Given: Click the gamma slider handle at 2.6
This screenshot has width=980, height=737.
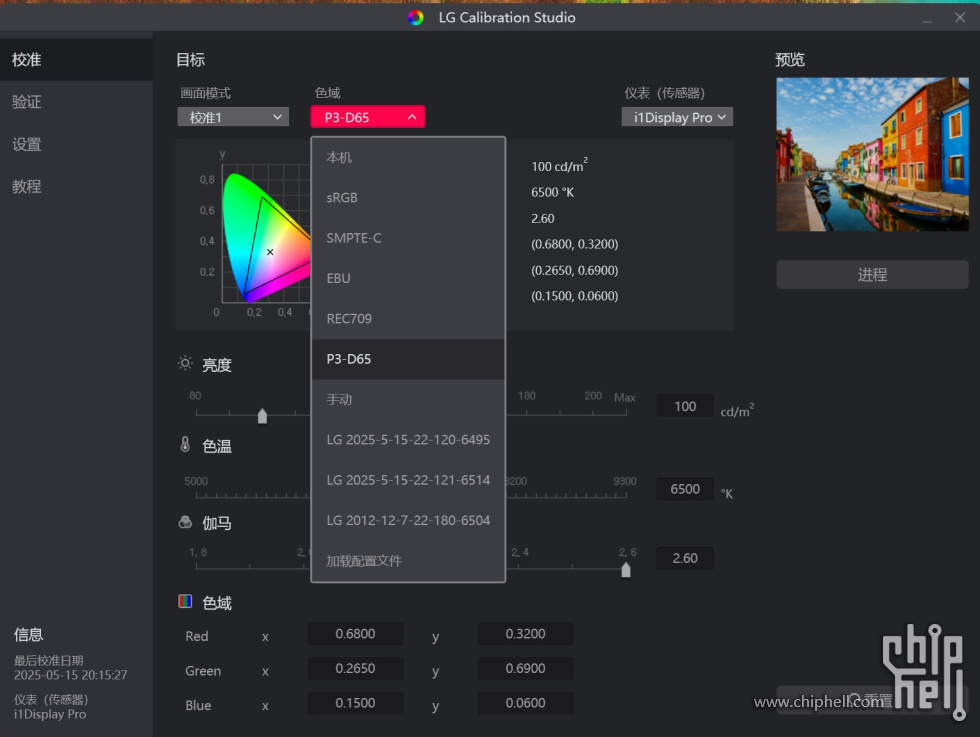Looking at the screenshot, I should 626,570.
